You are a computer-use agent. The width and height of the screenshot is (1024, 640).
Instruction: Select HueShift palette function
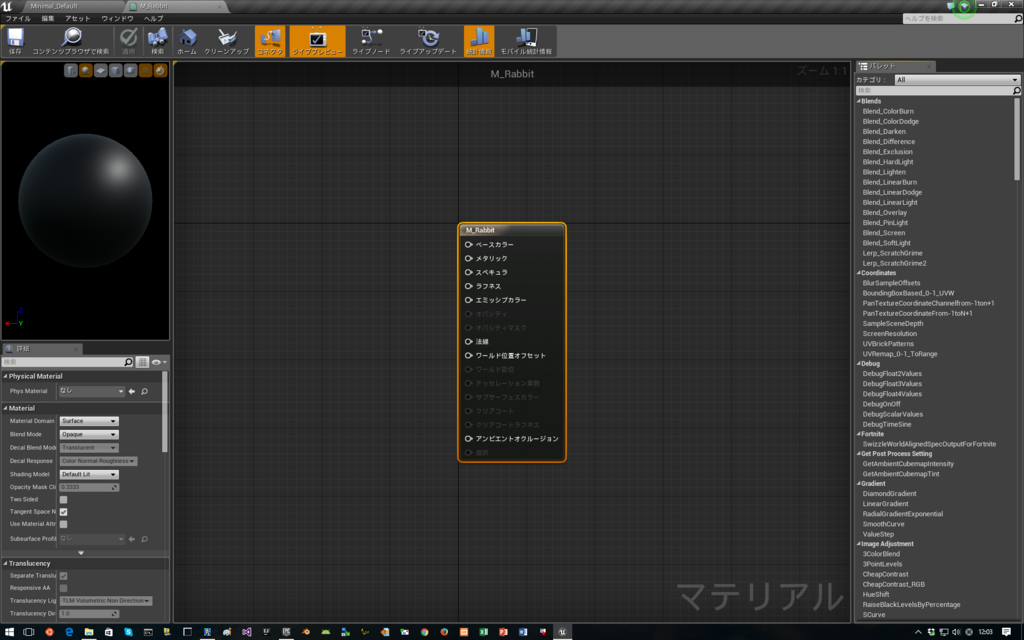pos(876,595)
